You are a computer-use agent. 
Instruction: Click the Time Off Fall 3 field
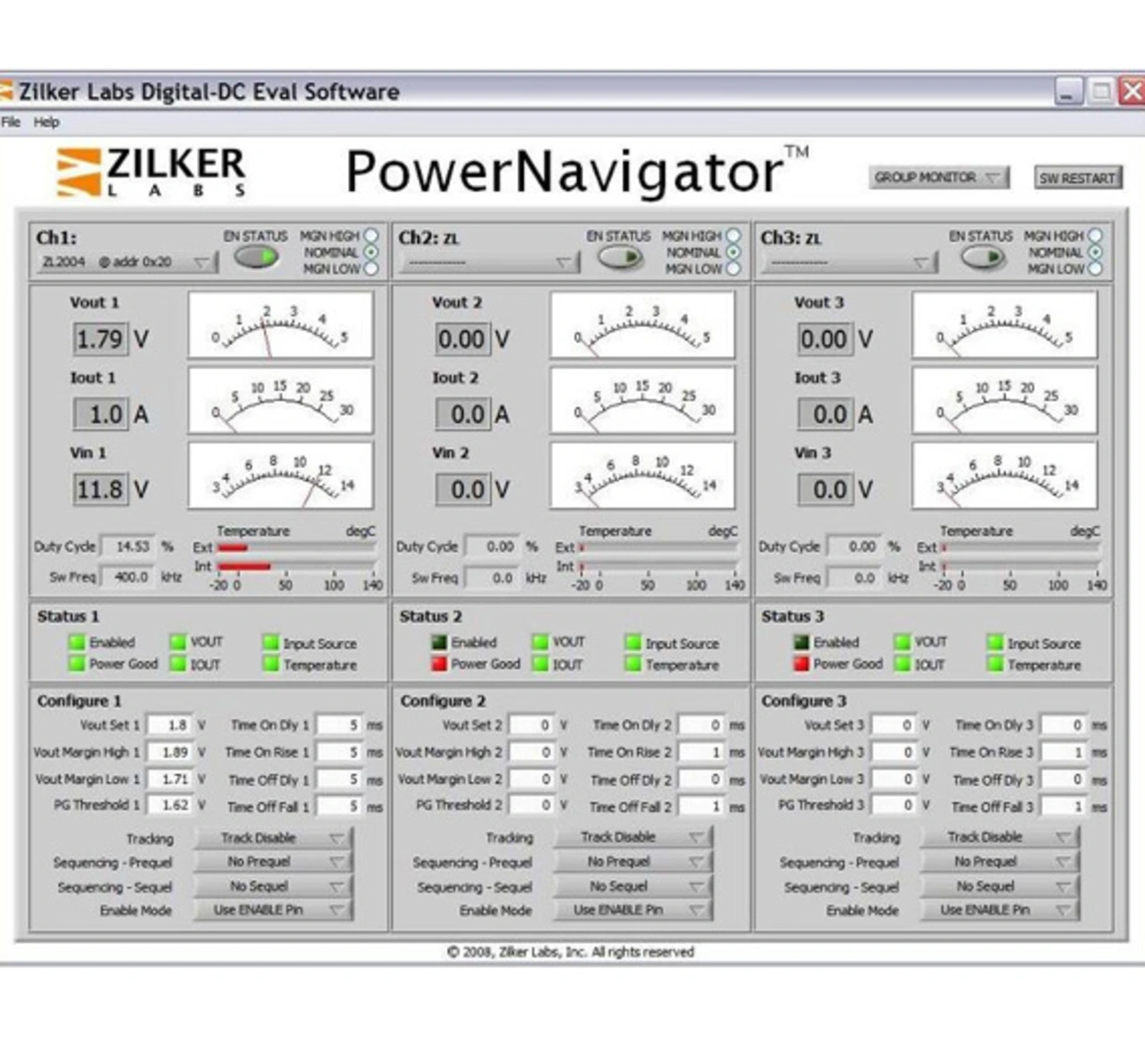(1064, 806)
